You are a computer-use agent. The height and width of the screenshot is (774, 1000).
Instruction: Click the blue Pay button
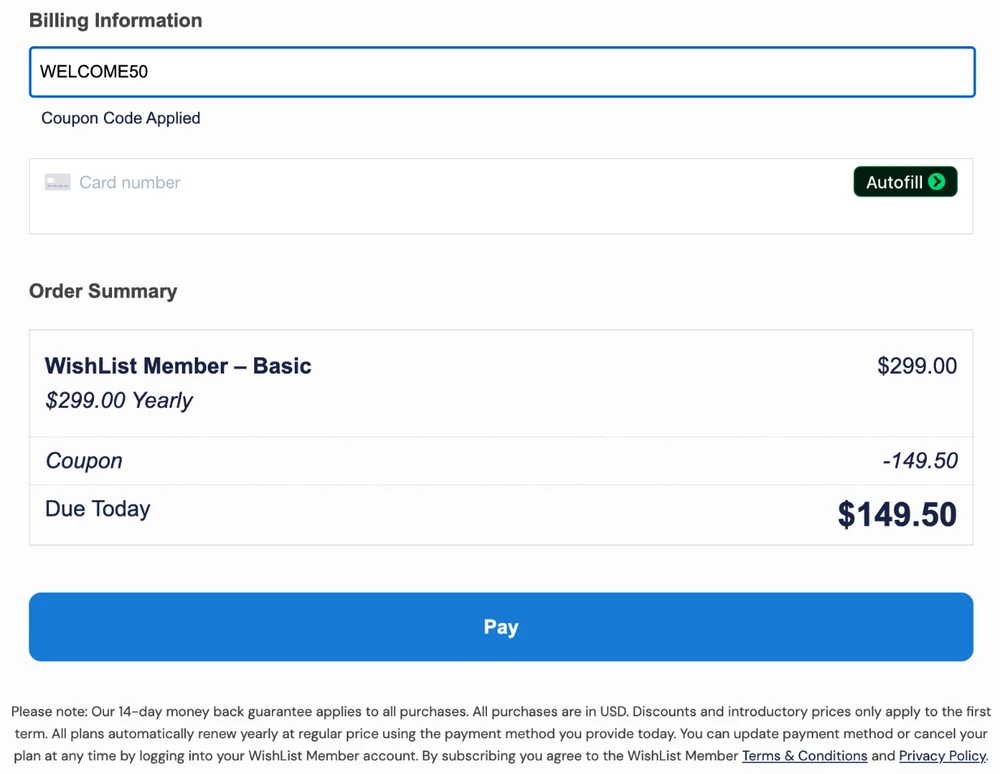point(501,627)
